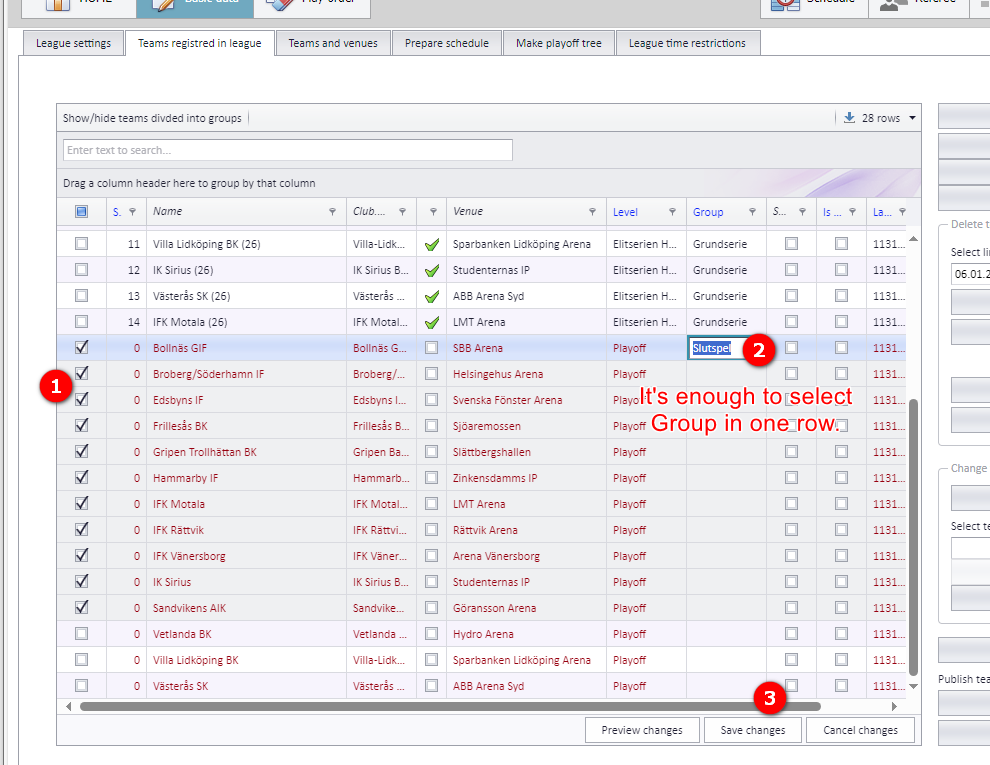Click the Preview changes button
Screen dimensions: 990x765
coord(642,730)
